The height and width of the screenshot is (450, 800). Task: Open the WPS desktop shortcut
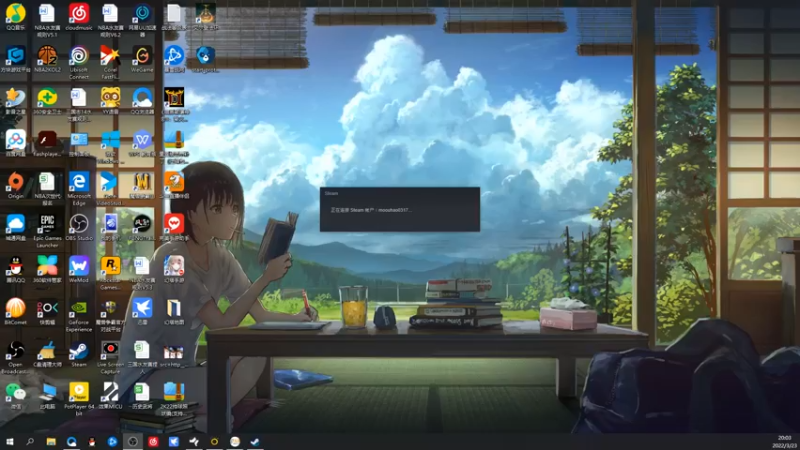pos(142,142)
